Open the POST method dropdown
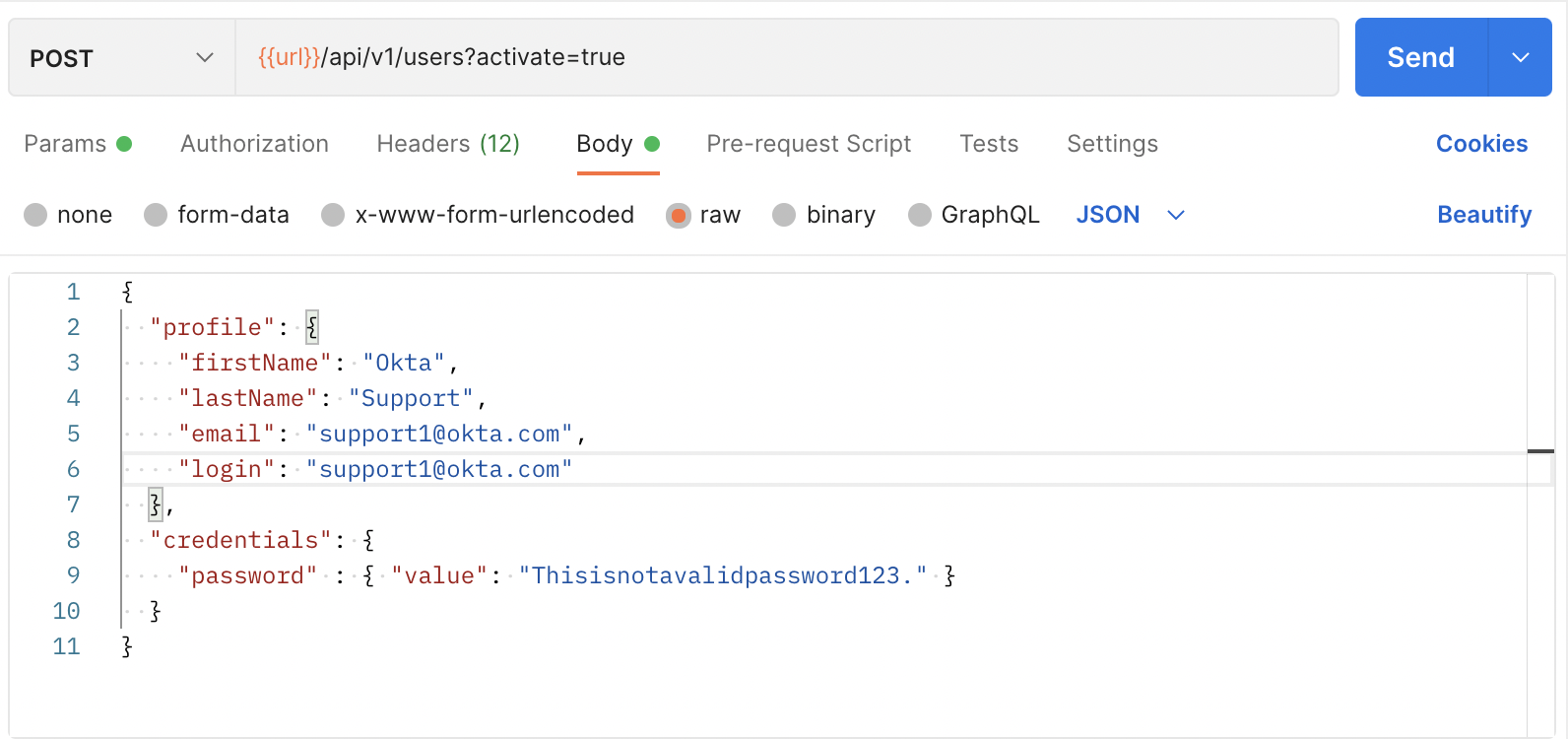Viewport: 1568px width, 739px height. 121,58
